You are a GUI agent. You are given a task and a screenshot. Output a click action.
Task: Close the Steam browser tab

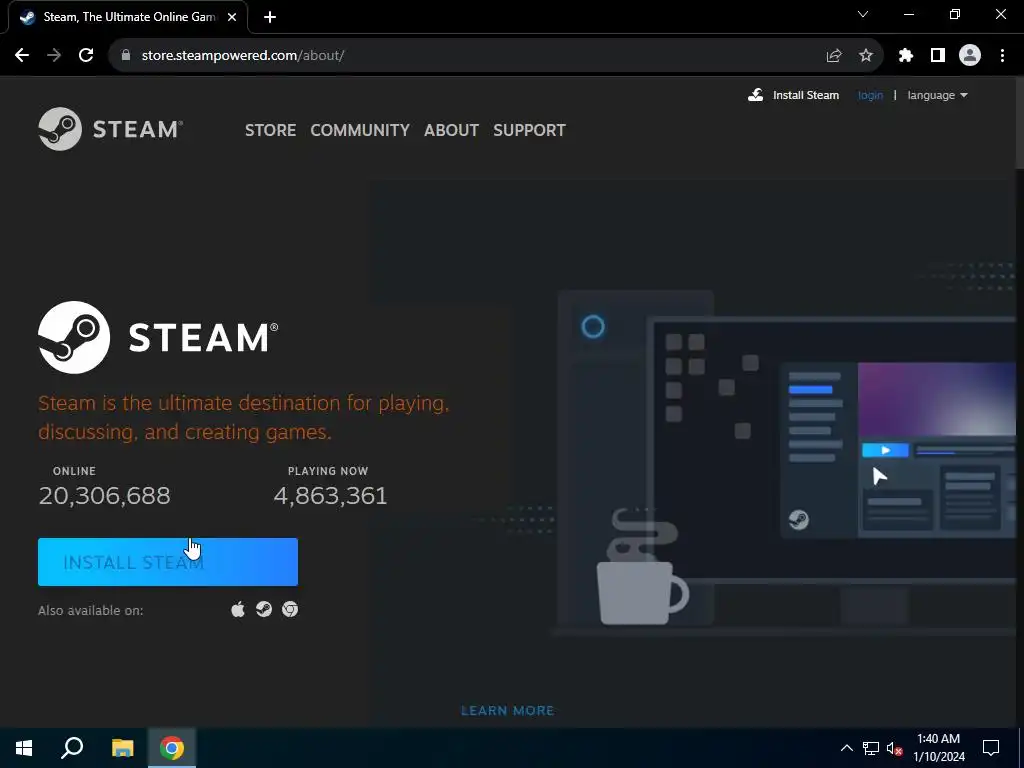[232, 18]
